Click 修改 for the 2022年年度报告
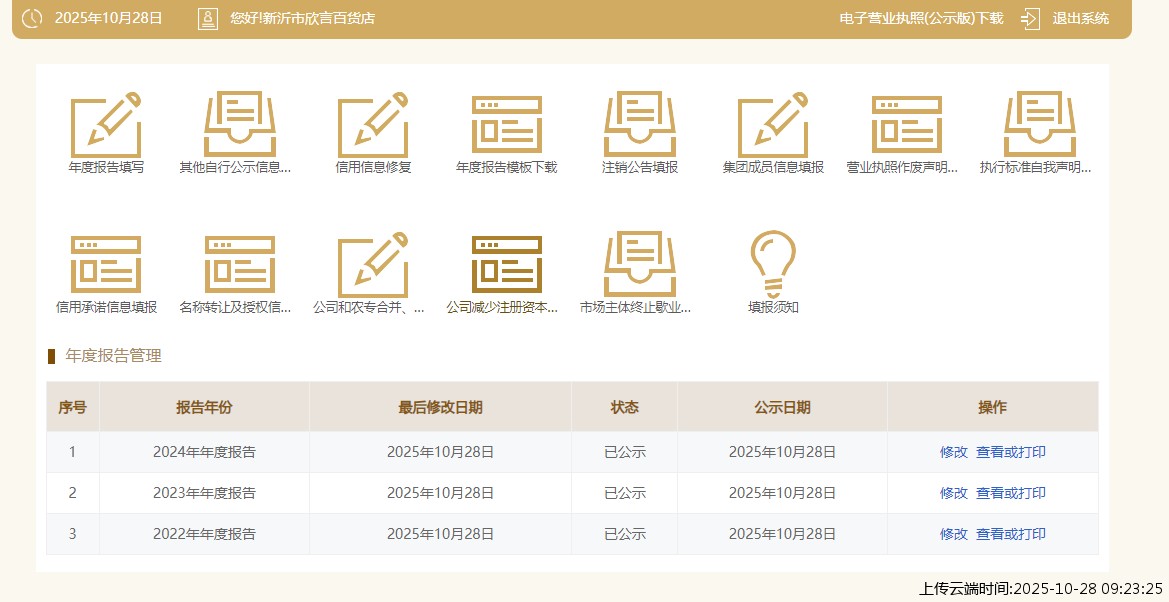This screenshot has width=1169, height=602. (x=953, y=534)
